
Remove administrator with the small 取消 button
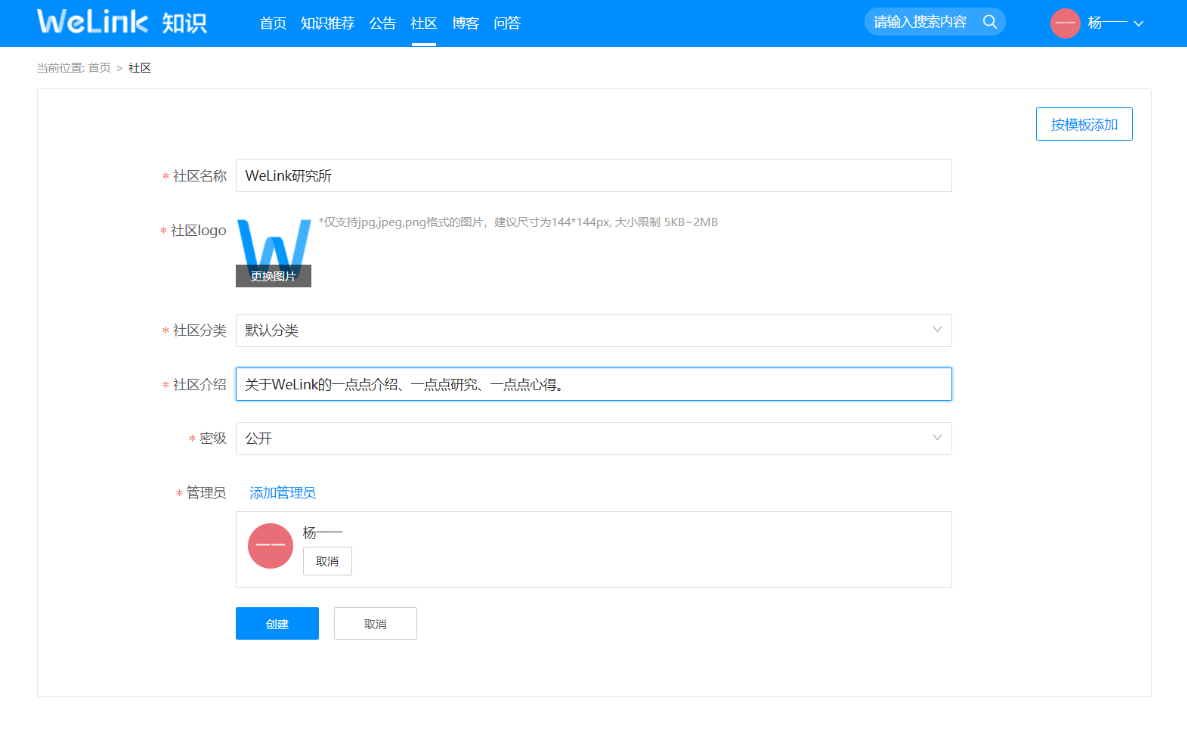pyautogui.click(x=327, y=561)
